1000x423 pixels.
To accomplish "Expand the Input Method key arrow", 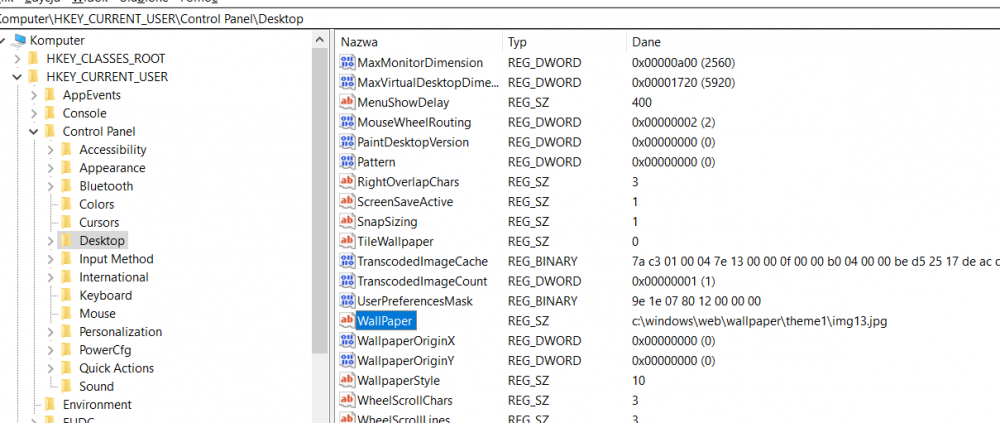I will 50,260.
